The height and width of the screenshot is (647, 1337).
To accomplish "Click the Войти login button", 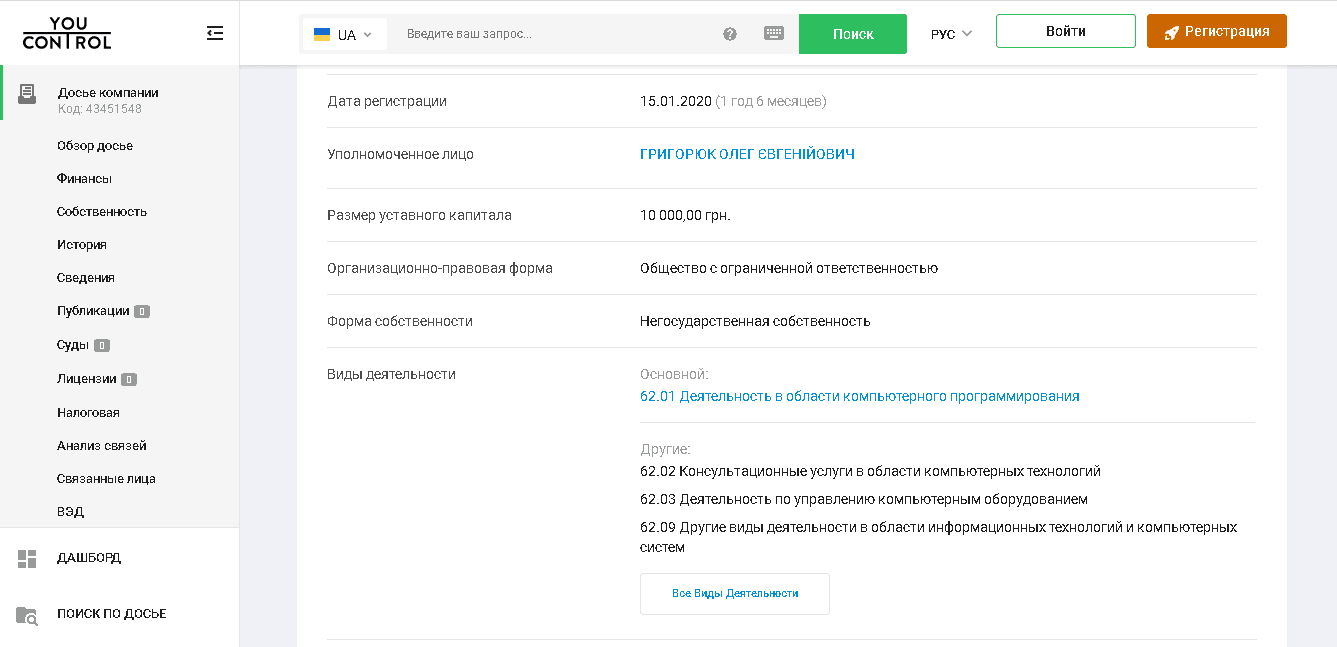I will (1065, 31).
